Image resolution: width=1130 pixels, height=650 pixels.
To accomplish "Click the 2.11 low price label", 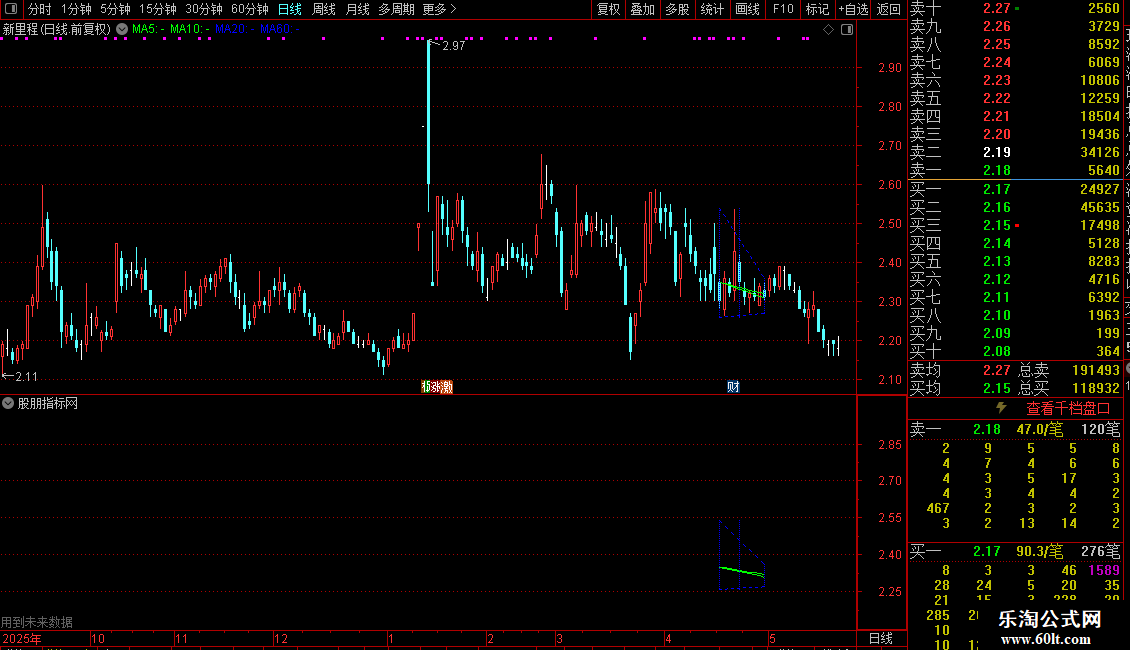I will tap(26, 376).
